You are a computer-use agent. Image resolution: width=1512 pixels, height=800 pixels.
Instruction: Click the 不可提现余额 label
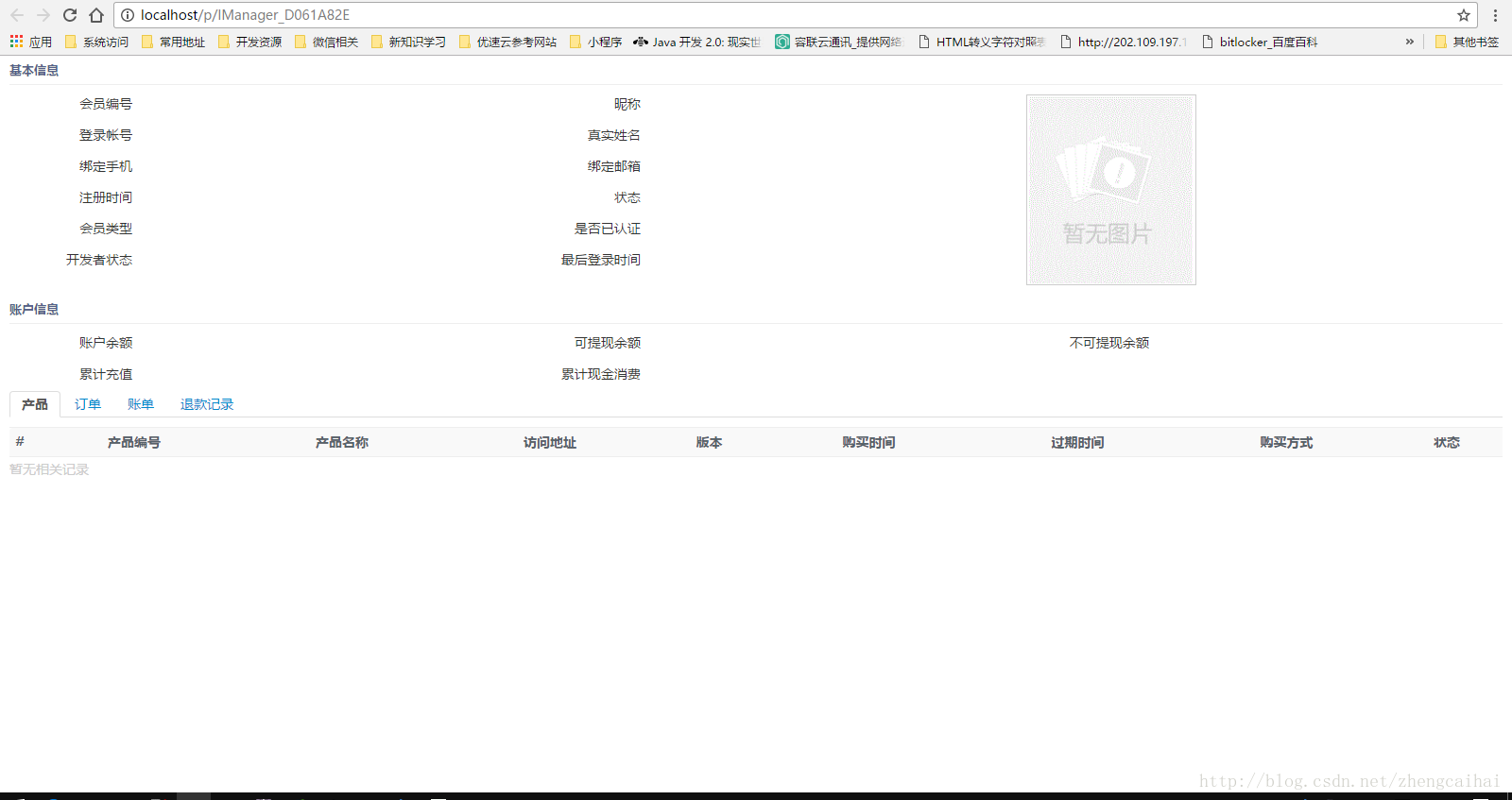(1109, 343)
